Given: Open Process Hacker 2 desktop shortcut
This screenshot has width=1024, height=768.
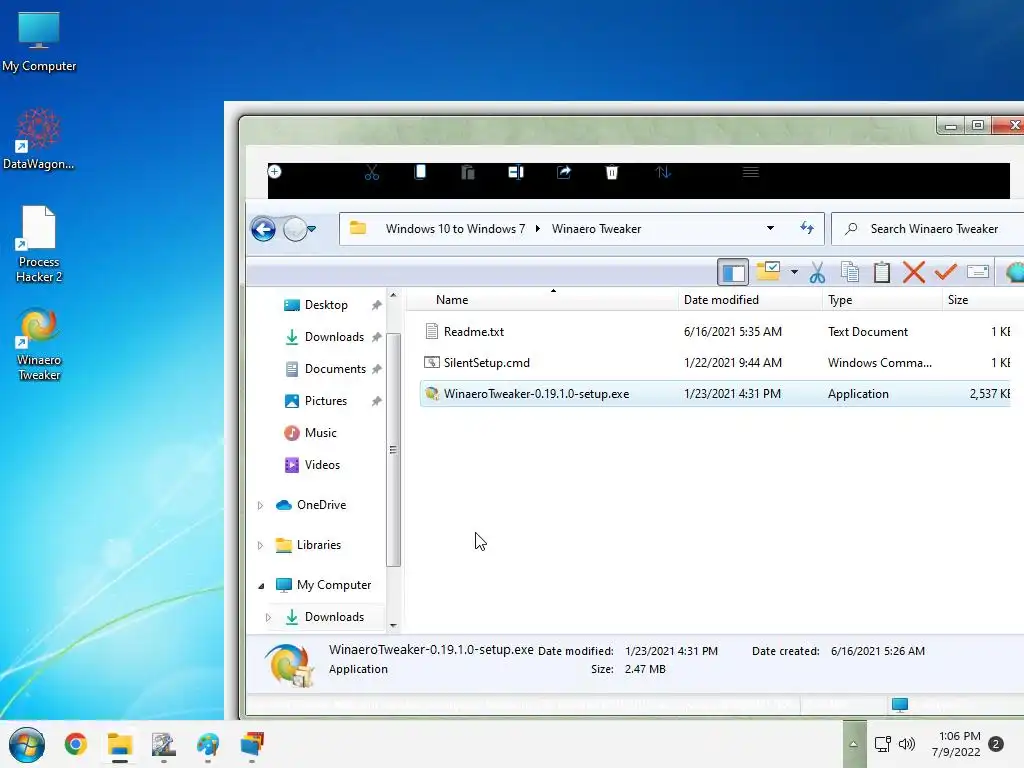Looking at the screenshot, I should point(39,244).
